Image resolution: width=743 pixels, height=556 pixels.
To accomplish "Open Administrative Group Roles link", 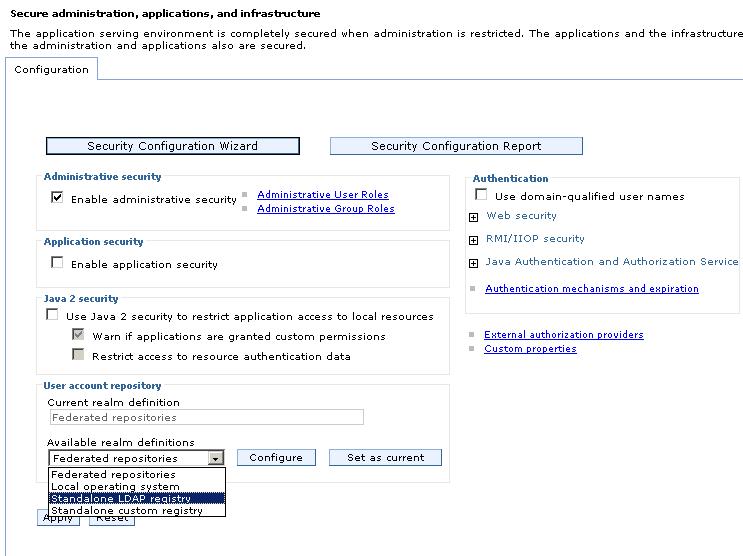I will (326, 209).
